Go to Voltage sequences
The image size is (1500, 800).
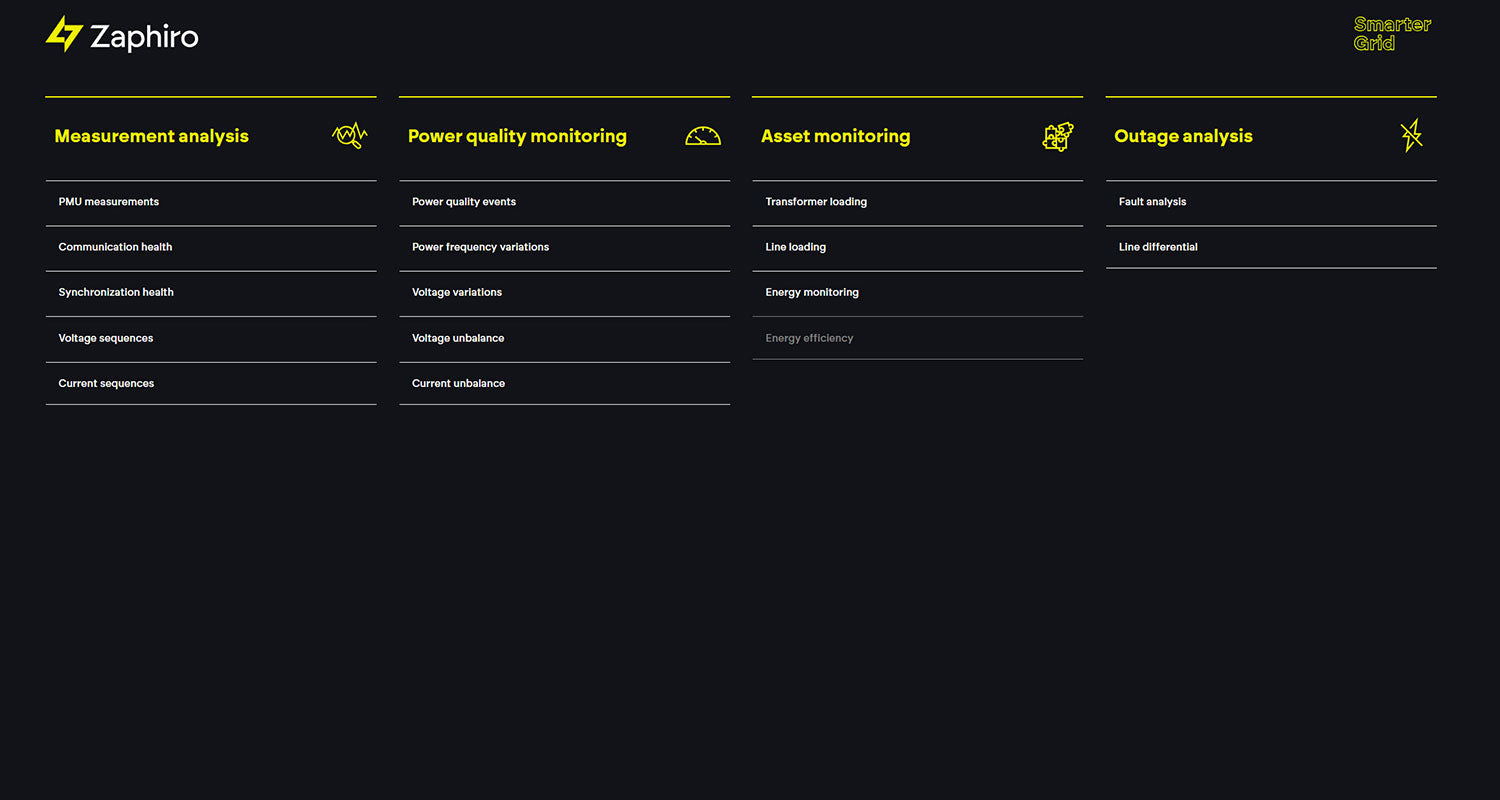pos(106,338)
